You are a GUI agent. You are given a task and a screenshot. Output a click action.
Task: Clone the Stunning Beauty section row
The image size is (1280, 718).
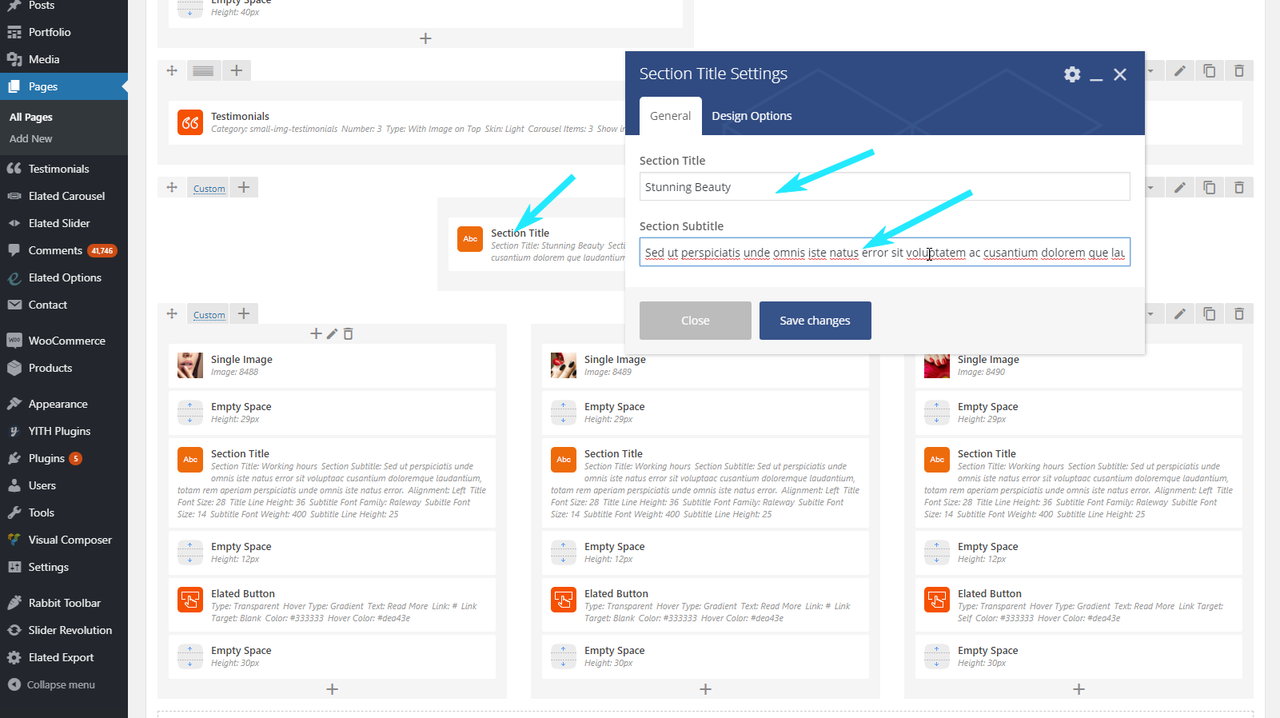pyautogui.click(x=1209, y=187)
